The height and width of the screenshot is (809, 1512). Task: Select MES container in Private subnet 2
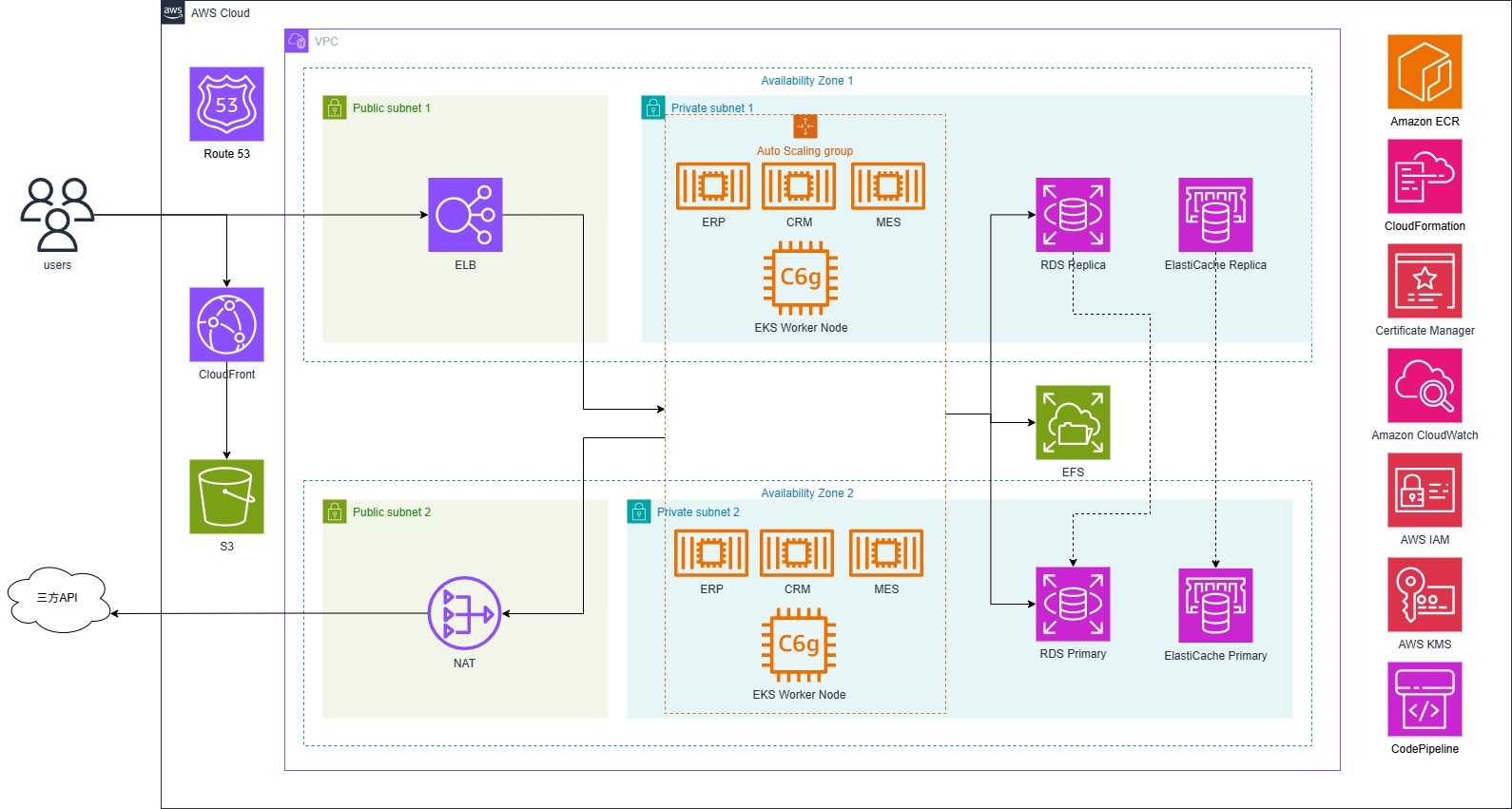tap(886, 553)
